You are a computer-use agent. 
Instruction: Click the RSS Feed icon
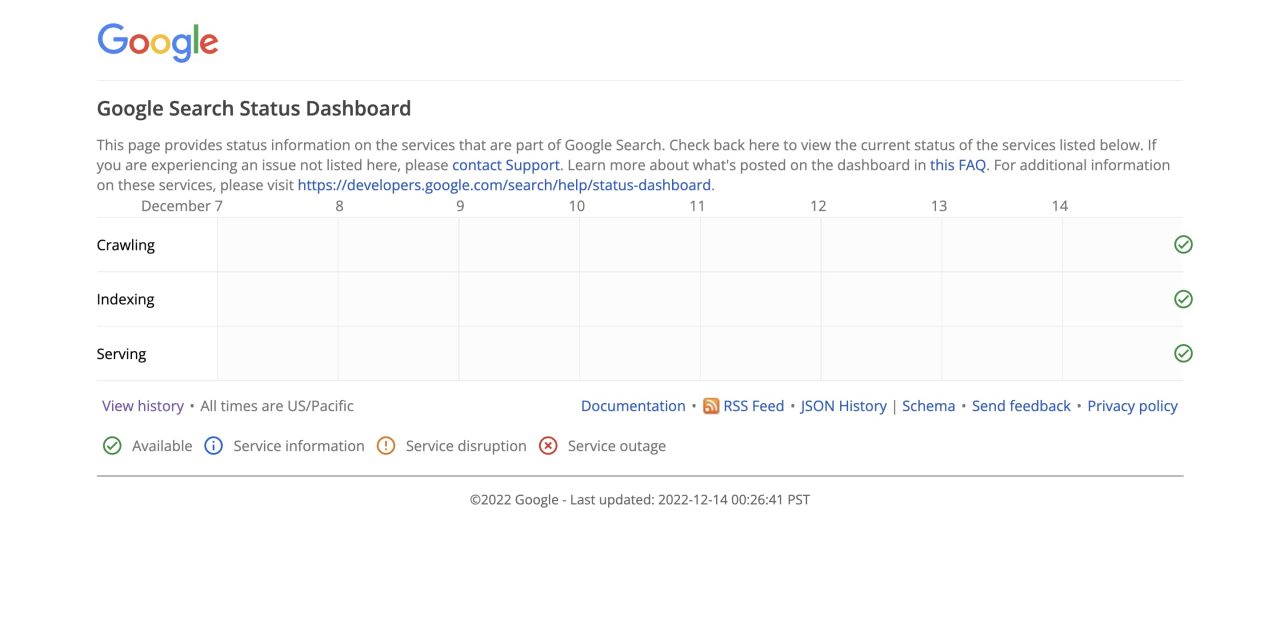point(711,405)
